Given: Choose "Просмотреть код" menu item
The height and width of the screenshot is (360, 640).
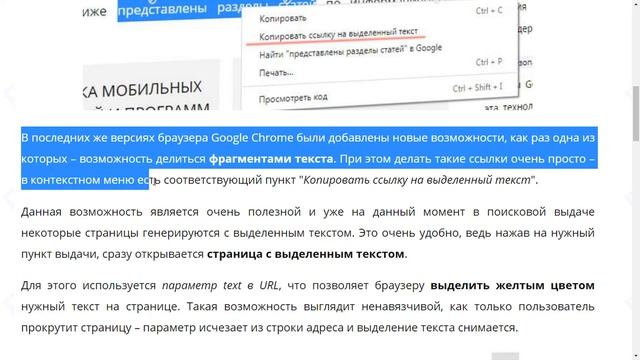Looking at the screenshot, I should point(293,98).
